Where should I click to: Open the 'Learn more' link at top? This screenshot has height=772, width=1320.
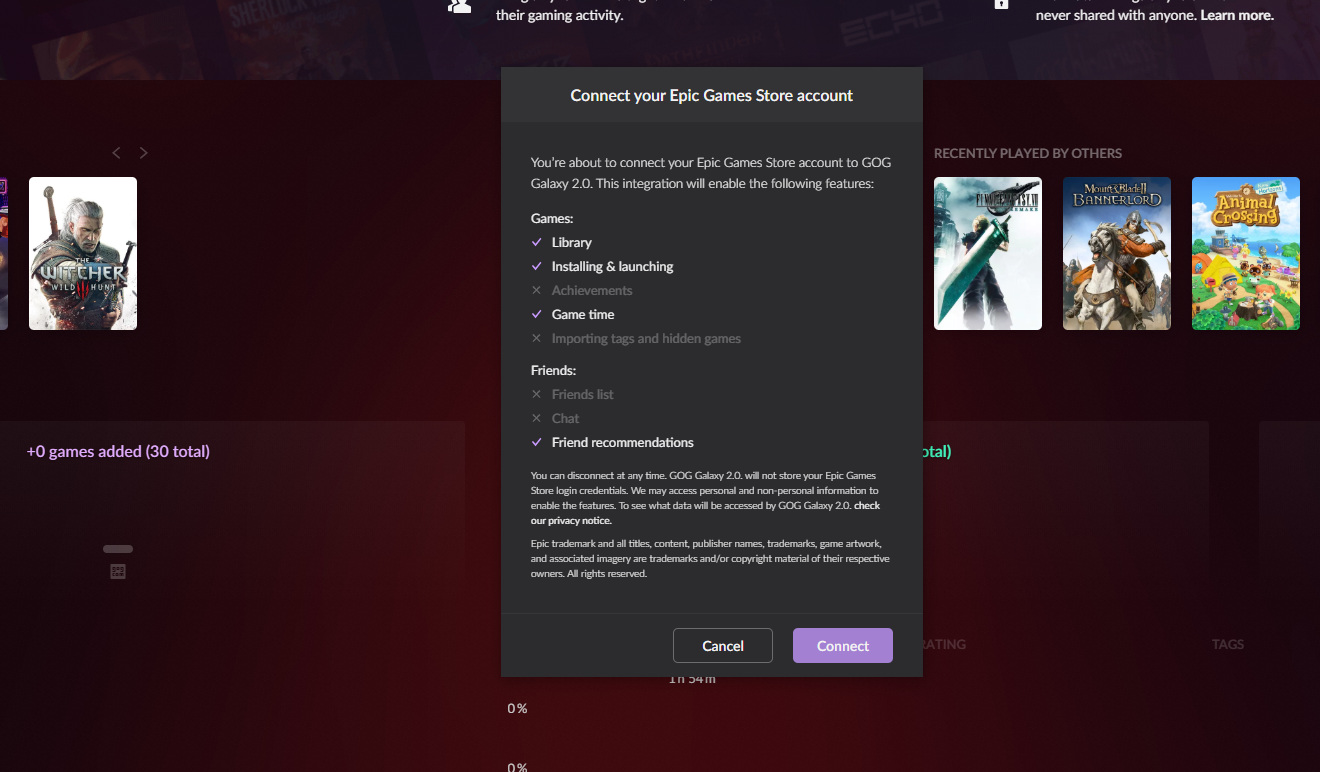[1237, 15]
